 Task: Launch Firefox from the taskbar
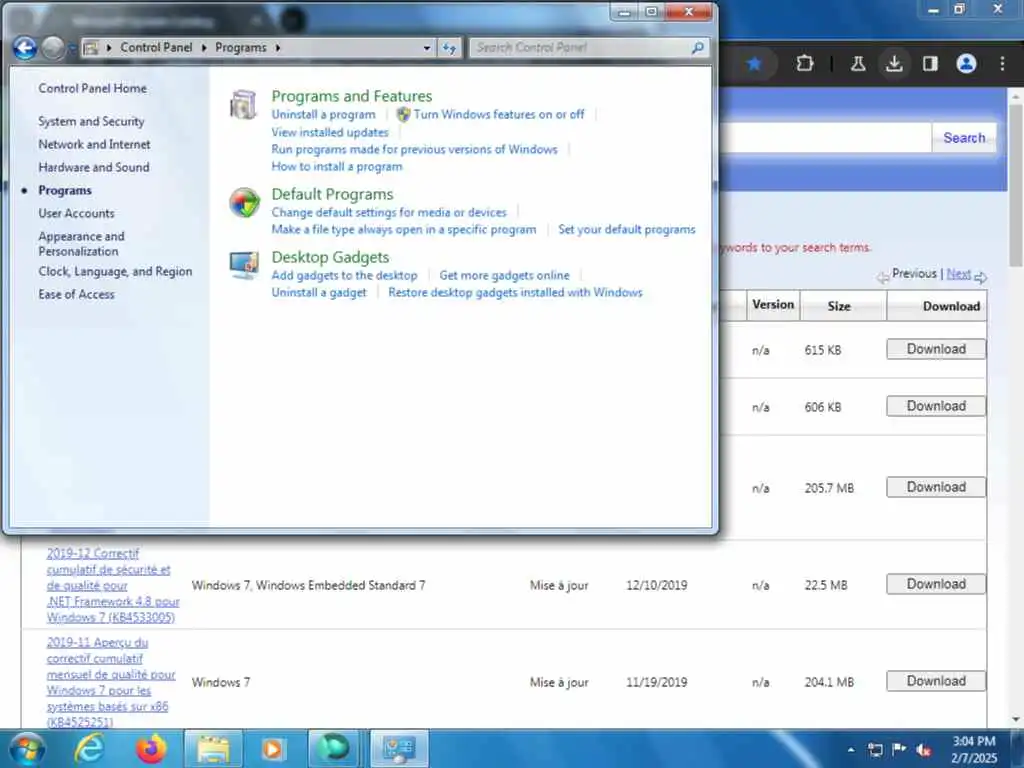click(x=151, y=749)
